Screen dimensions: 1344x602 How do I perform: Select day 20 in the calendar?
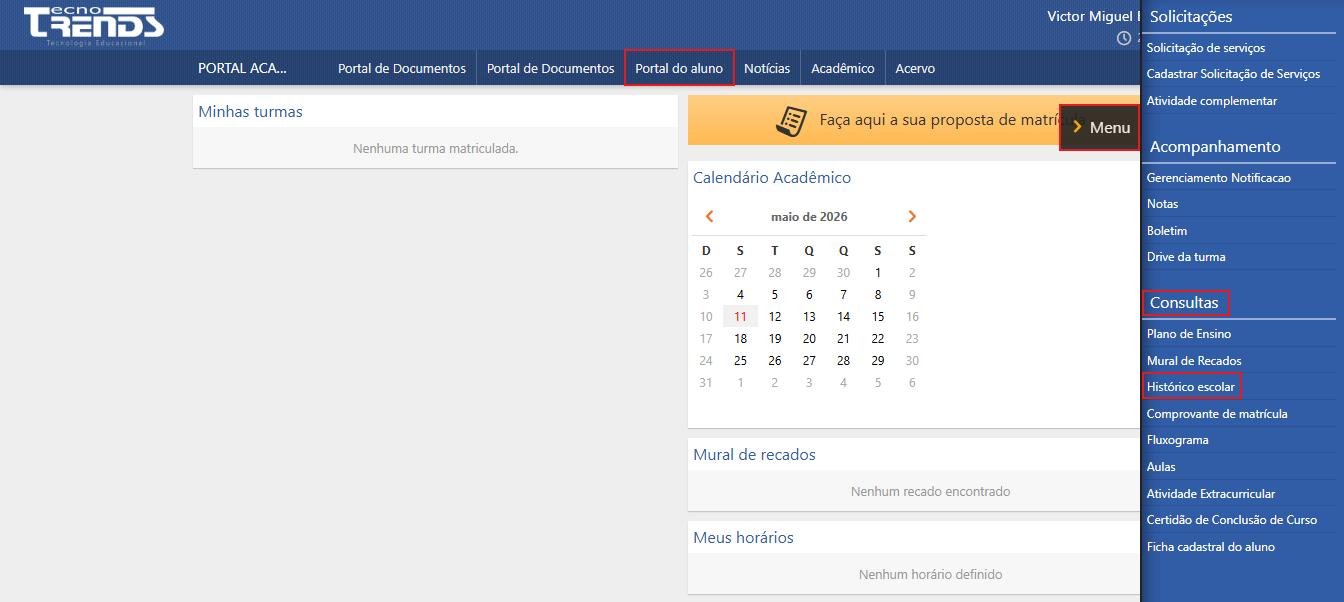tap(809, 338)
